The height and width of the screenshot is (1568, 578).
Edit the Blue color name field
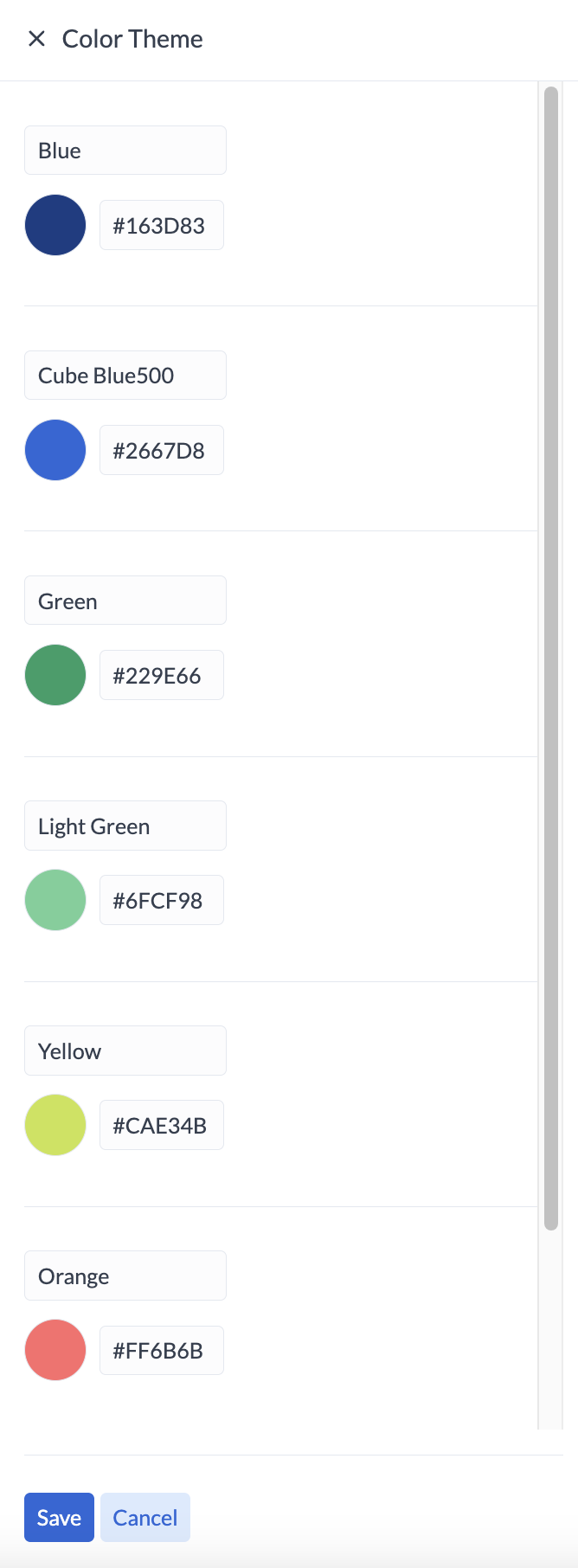125,151
